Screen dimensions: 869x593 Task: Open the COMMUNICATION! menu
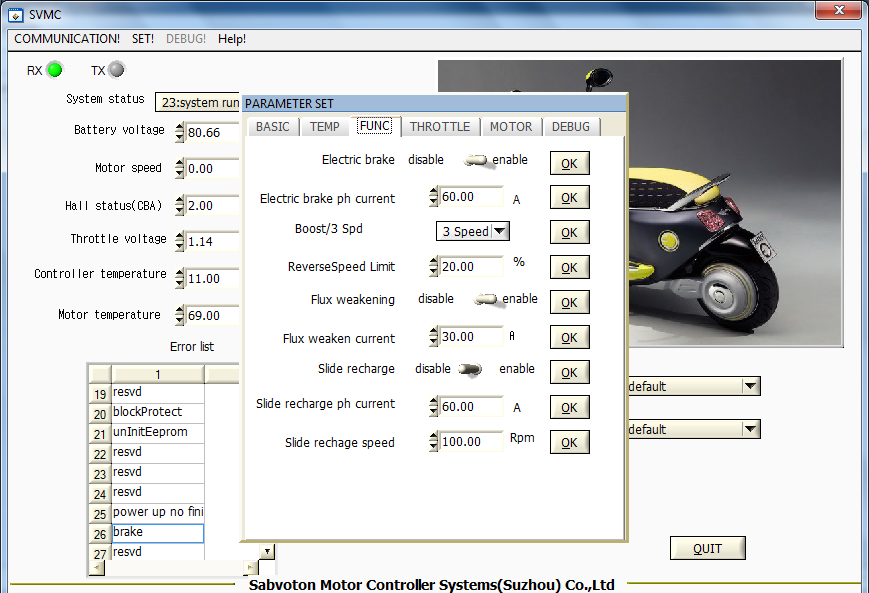coord(67,39)
